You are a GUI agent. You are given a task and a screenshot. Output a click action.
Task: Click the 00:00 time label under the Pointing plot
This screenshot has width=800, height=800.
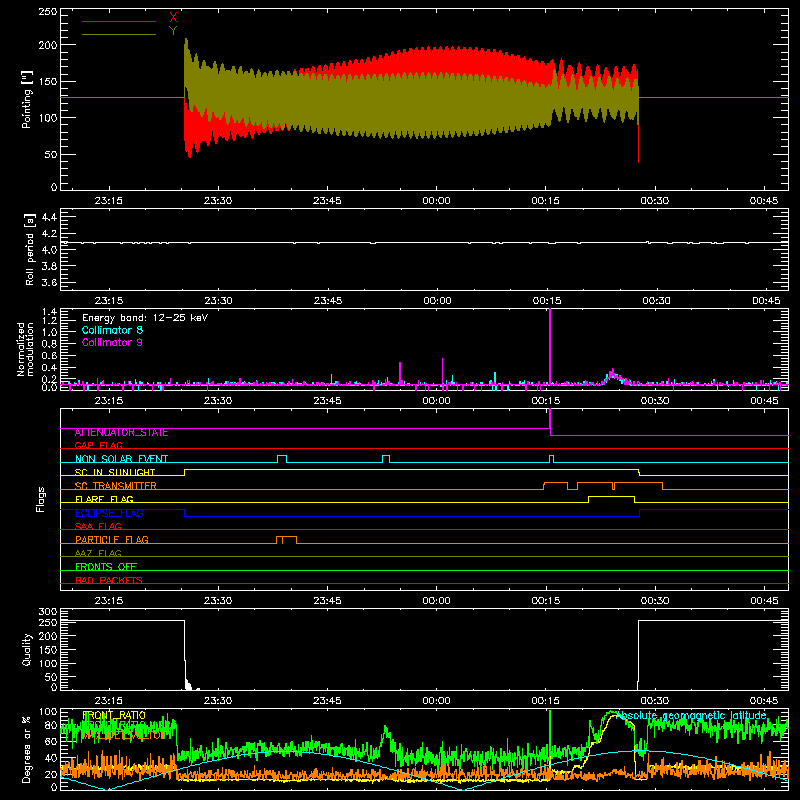click(436, 201)
